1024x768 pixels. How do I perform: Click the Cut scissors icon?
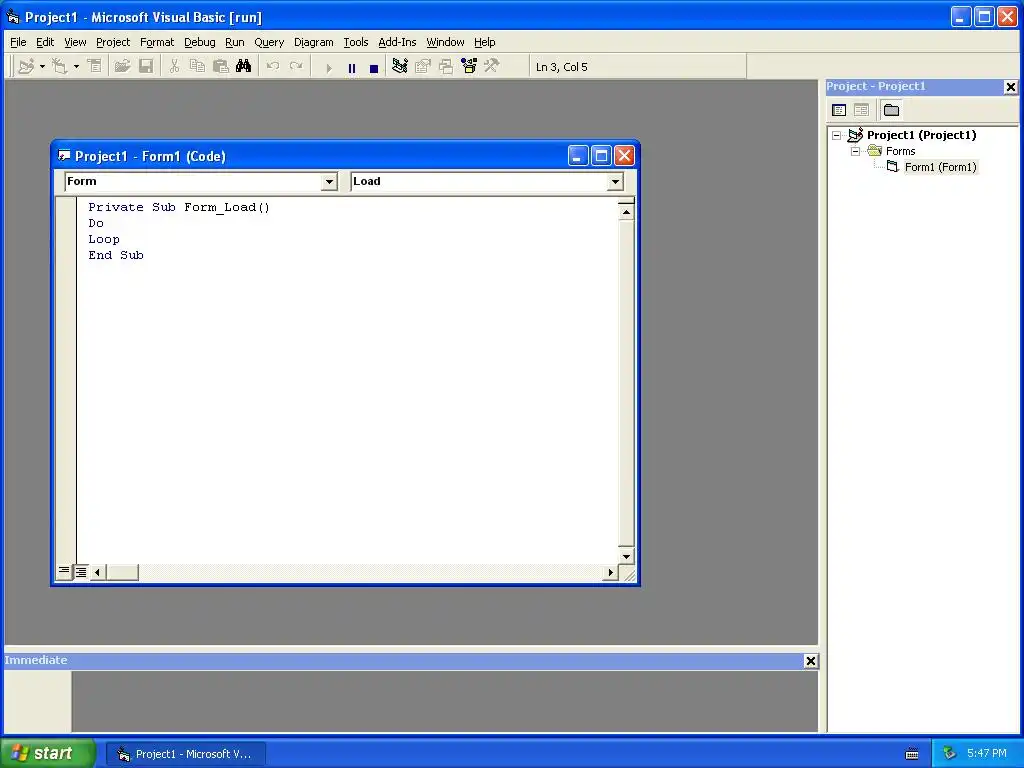pos(174,67)
